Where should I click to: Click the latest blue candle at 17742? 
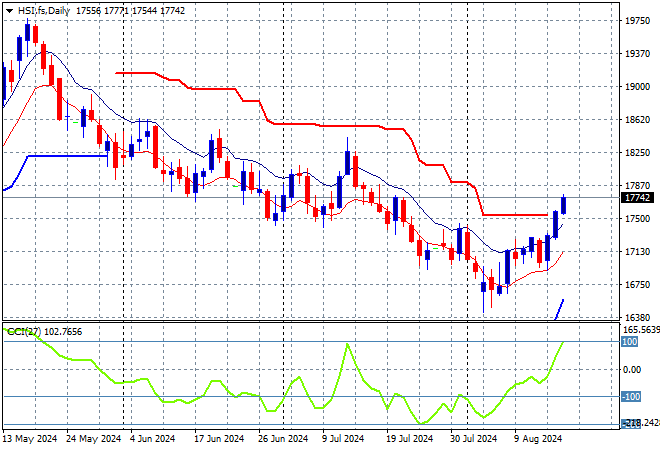564,205
